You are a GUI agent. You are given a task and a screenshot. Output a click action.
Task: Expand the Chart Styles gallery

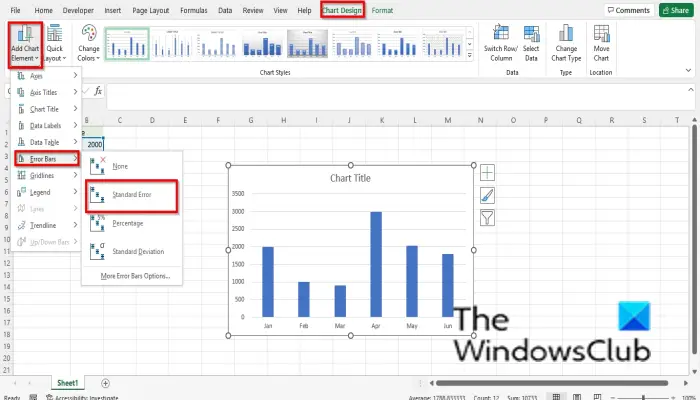point(470,55)
